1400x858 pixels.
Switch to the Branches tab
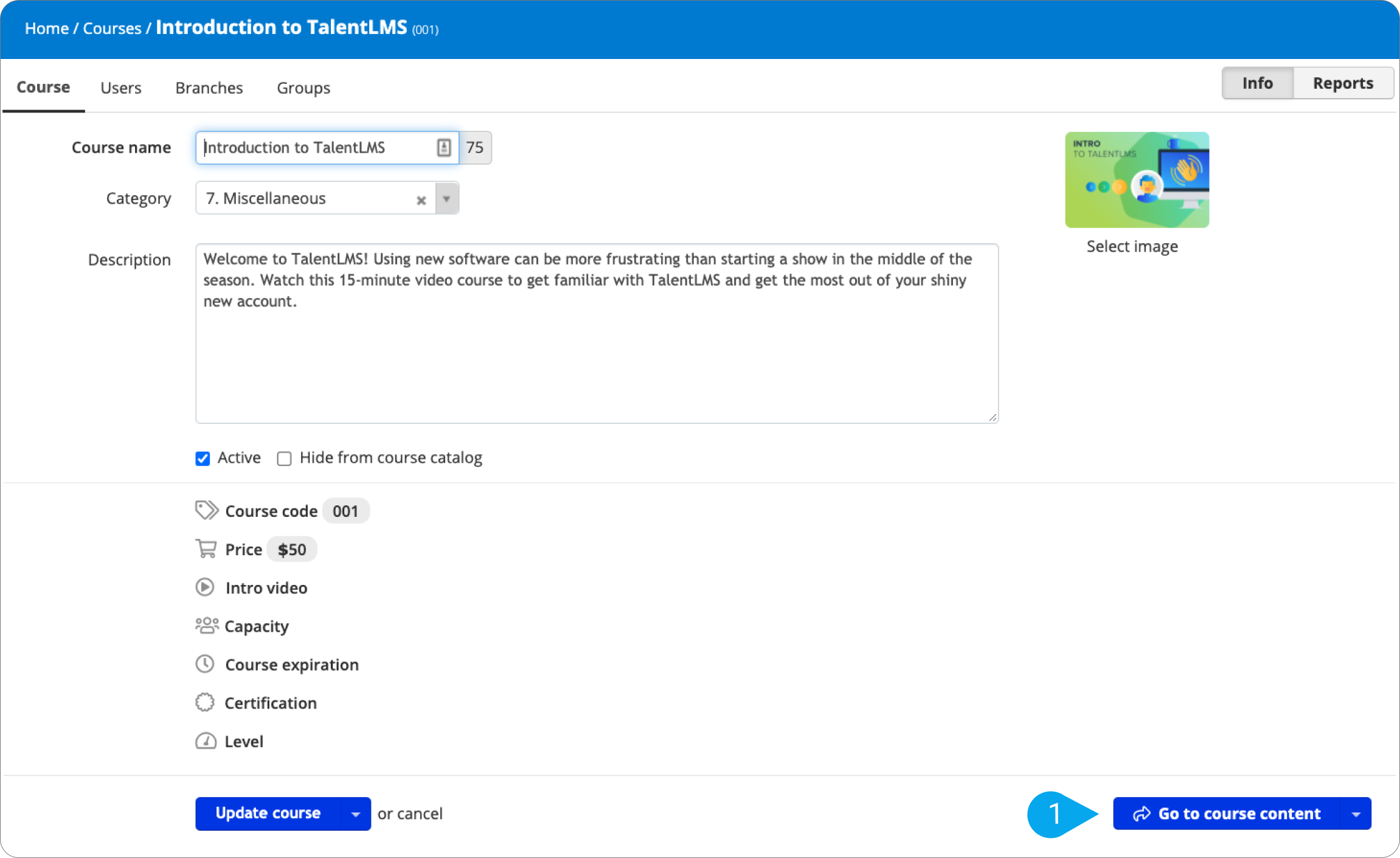pyautogui.click(x=209, y=88)
